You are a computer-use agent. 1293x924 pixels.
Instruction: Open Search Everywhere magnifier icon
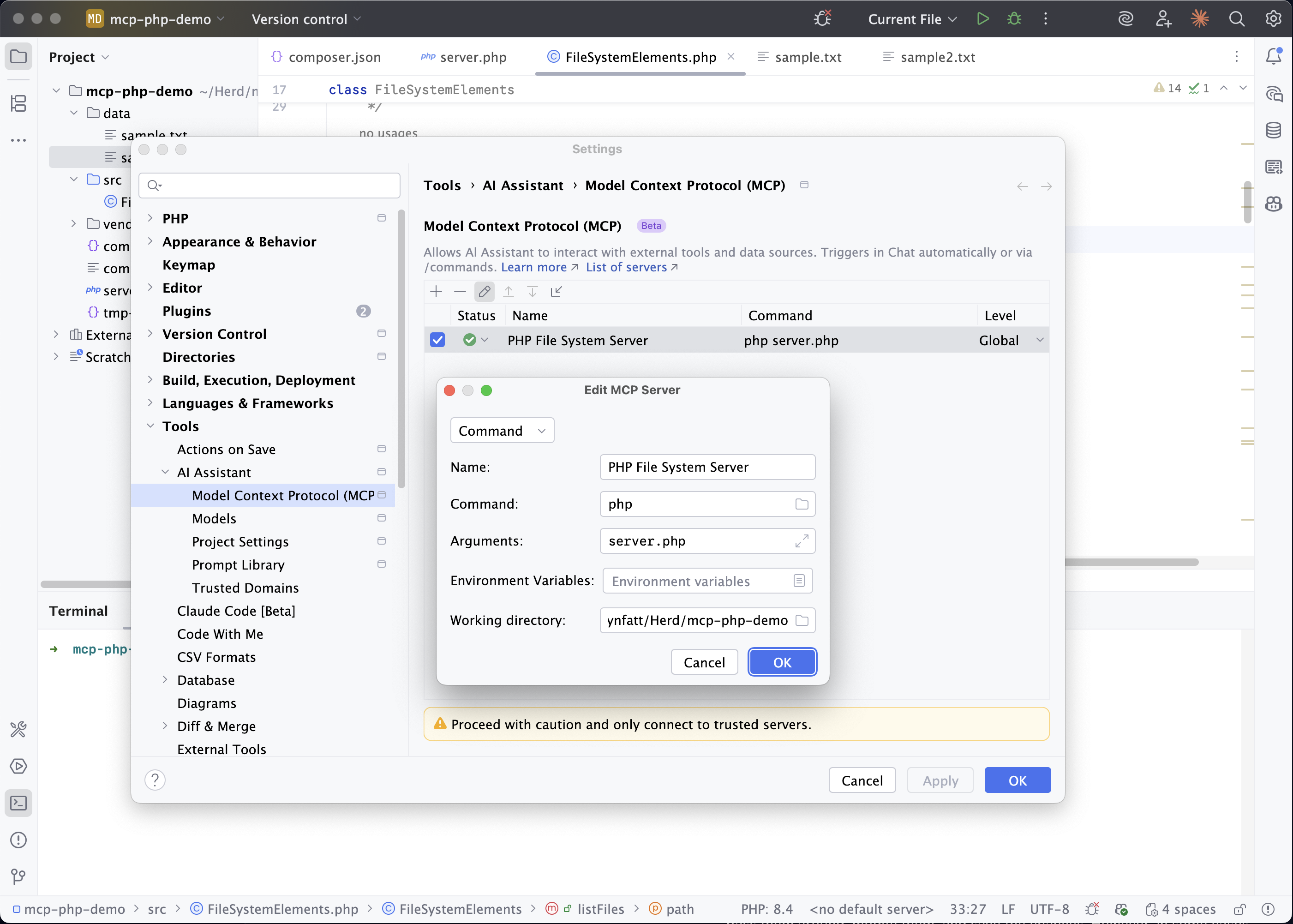point(1236,19)
